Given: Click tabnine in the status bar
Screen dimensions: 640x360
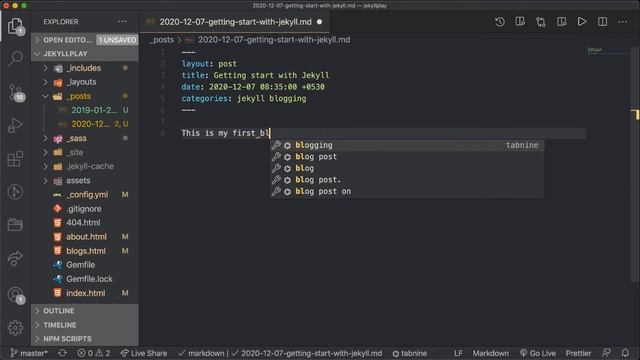Looking at the screenshot, I should [410, 353].
